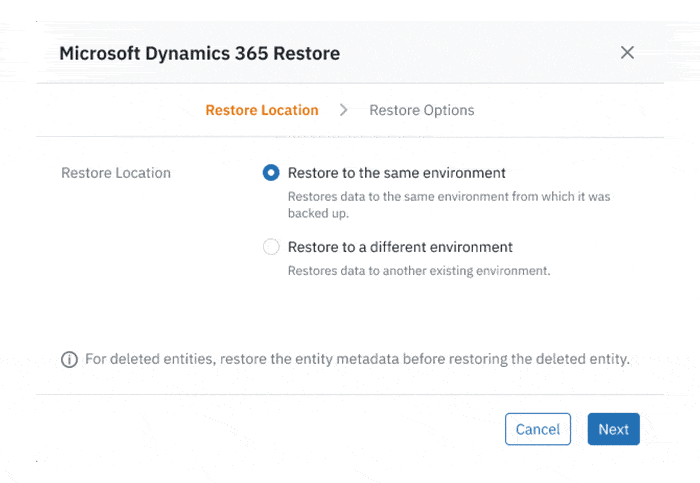Select the Restore Location step tab
The height and width of the screenshot is (483, 700).
(x=262, y=110)
